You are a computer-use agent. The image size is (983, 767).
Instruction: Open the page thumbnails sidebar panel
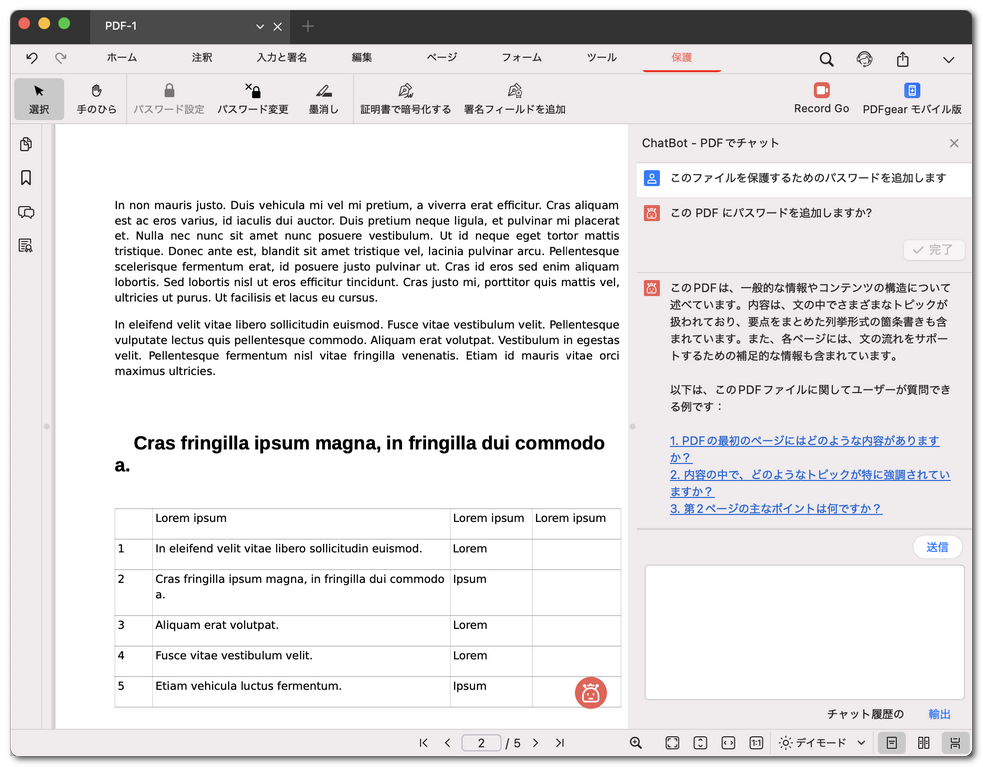(x=25, y=144)
